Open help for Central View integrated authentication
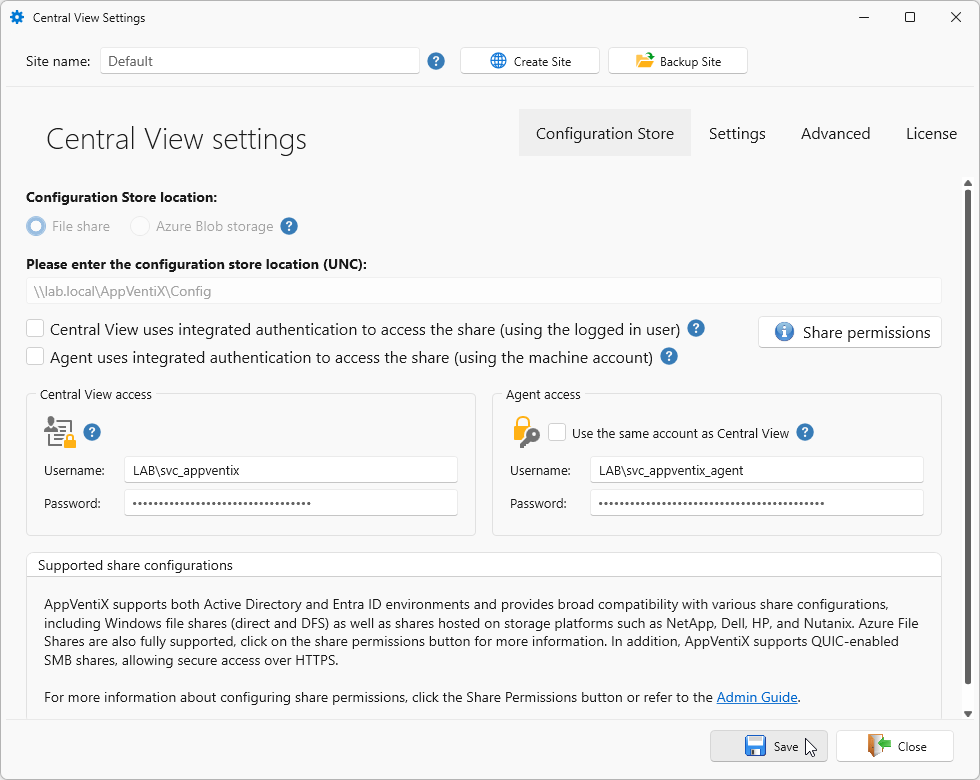Screen dimensions: 980x780 tap(696, 328)
